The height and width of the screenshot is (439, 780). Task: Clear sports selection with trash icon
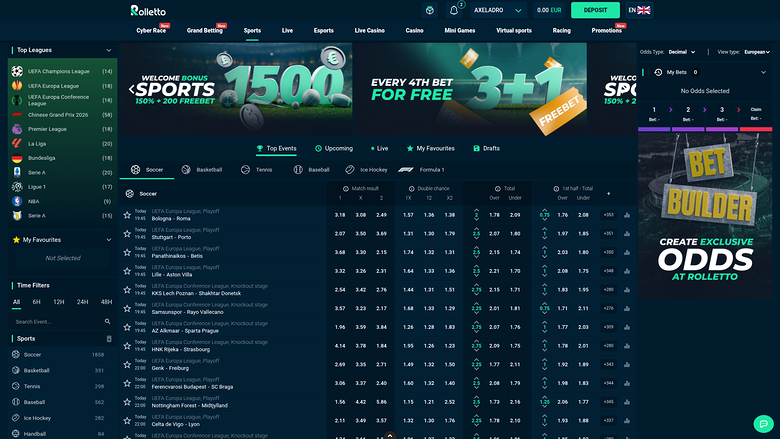tap(109, 339)
